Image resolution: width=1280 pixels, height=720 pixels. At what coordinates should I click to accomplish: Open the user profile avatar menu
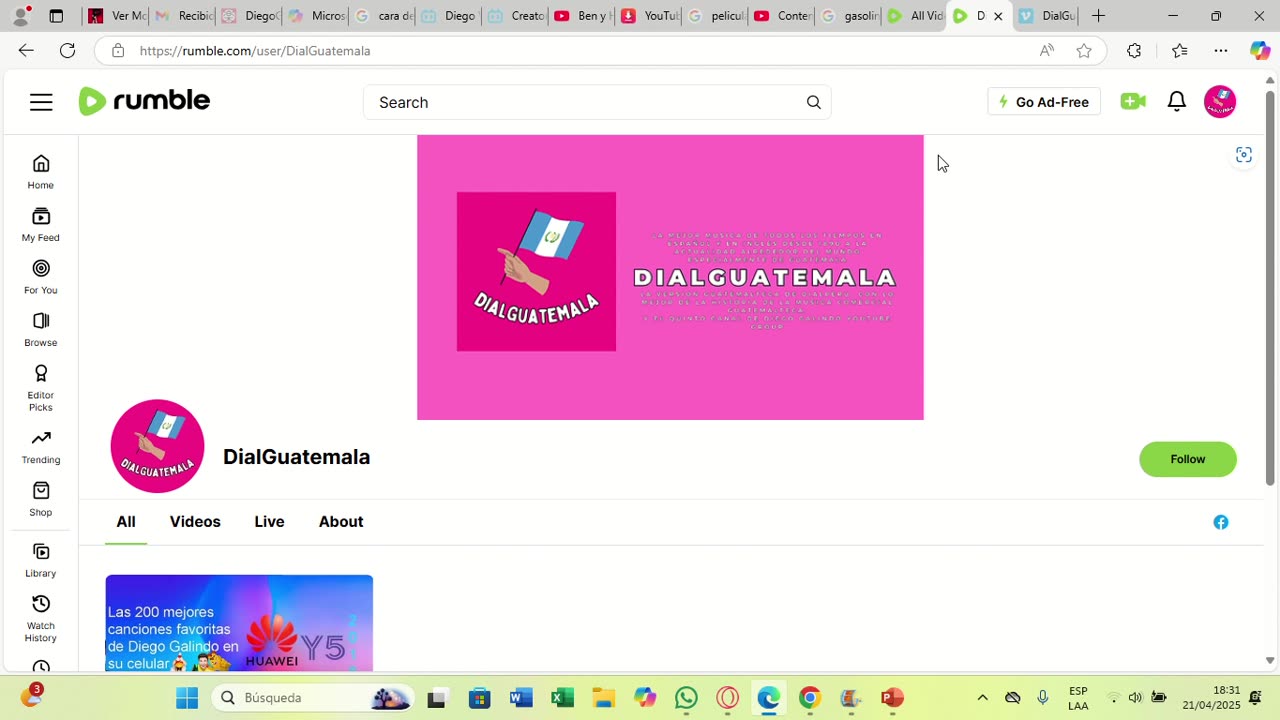click(x=1220, y=101)
